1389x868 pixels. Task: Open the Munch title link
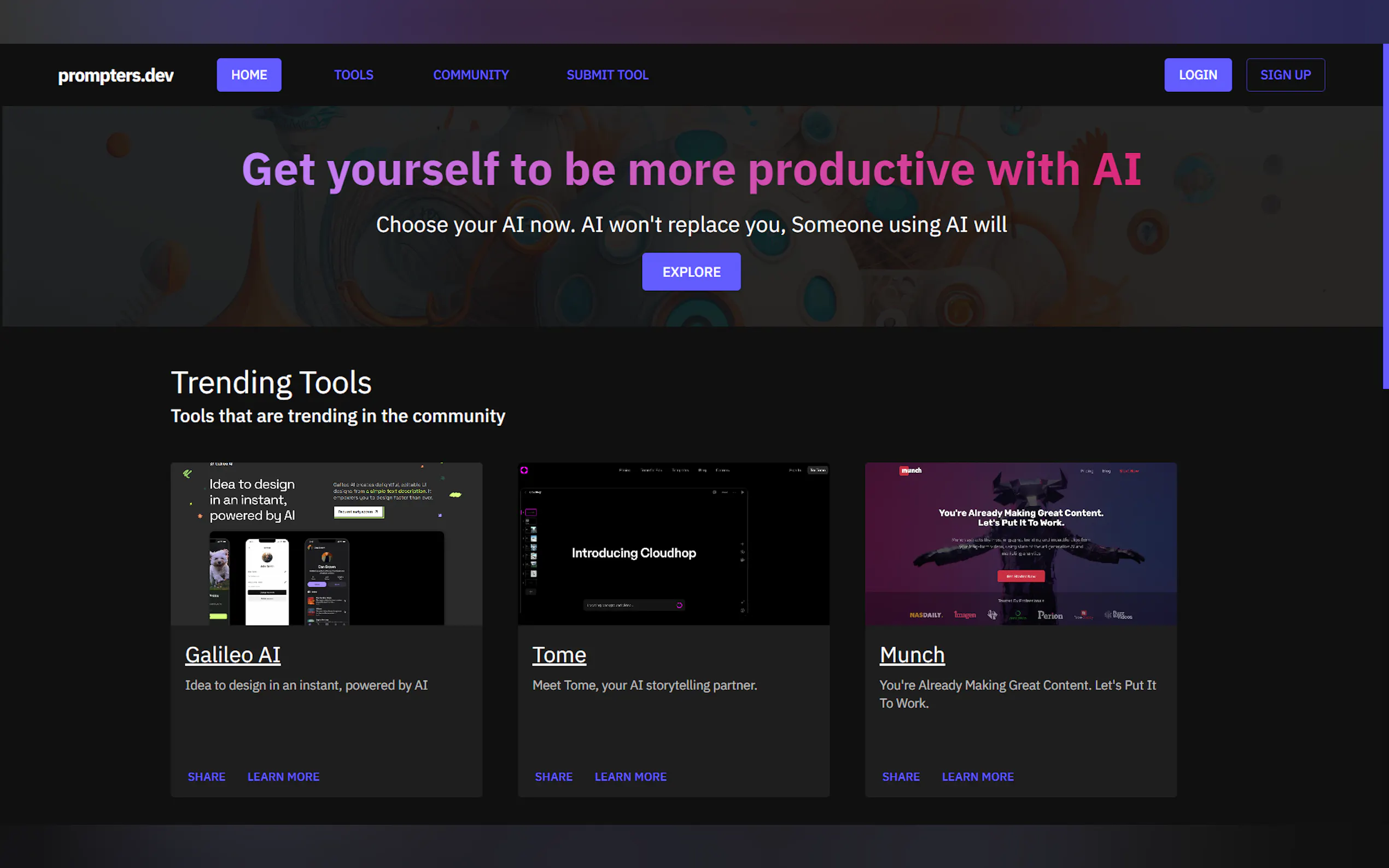912,655
